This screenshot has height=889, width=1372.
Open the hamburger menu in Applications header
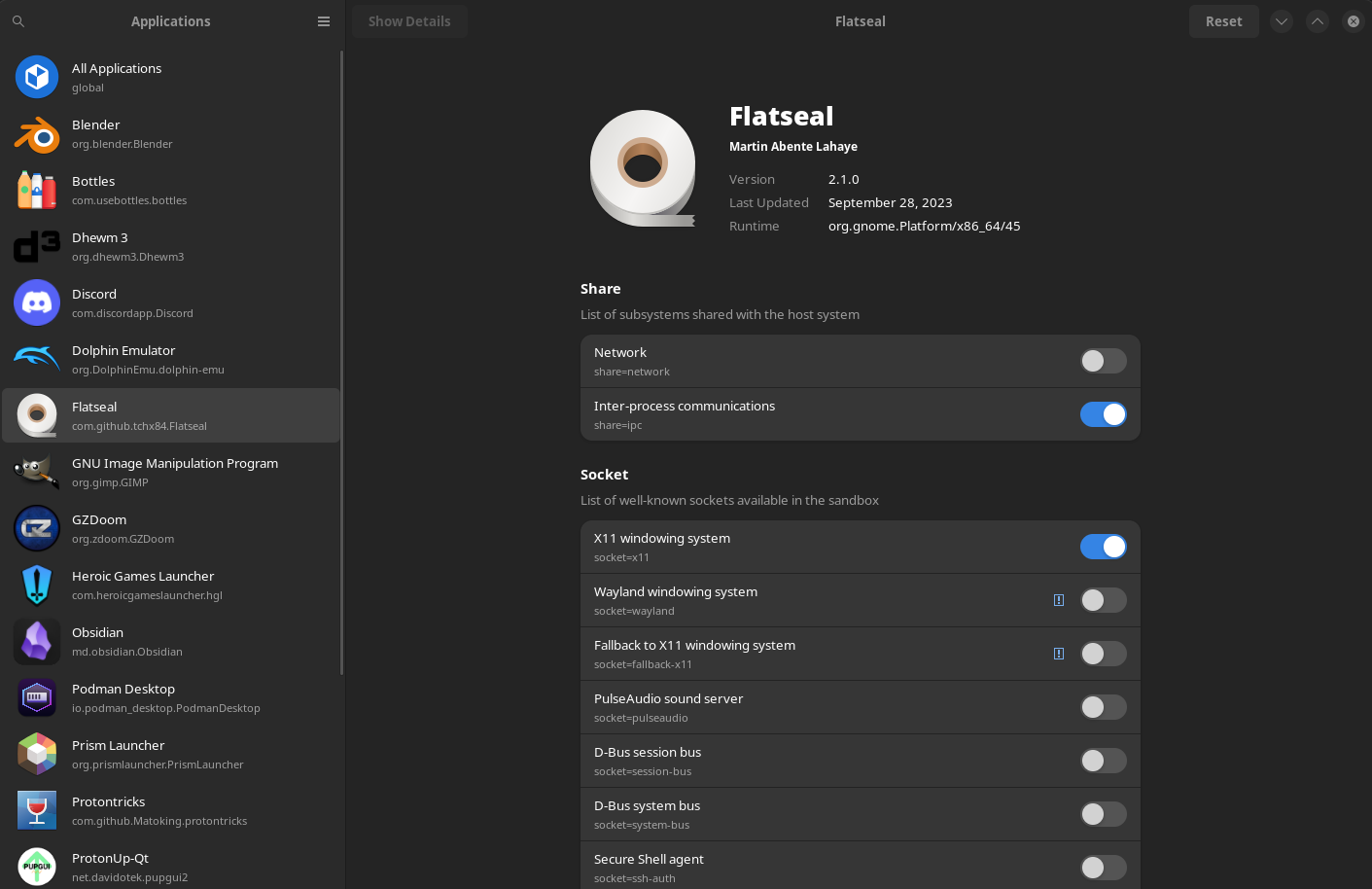pos(324,21)
